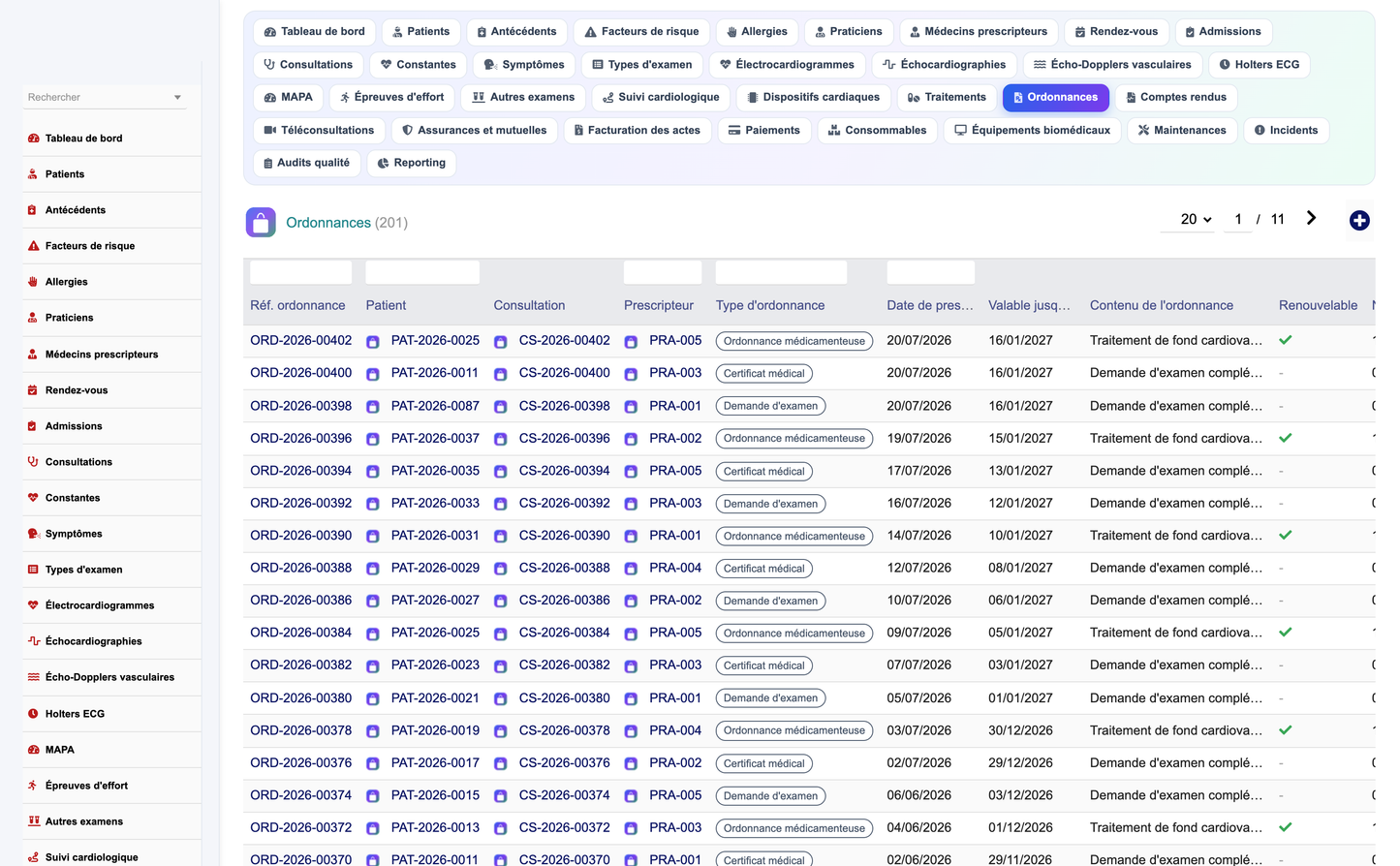
Task: Click the Type d'ordonnance filter field
Action: pyautogui.click(x=781, y=272)
